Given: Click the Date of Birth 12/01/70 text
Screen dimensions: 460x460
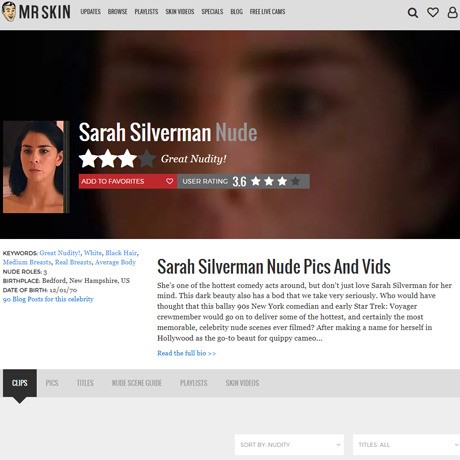Looking at the screenshot, I should (x=40, y=290).
